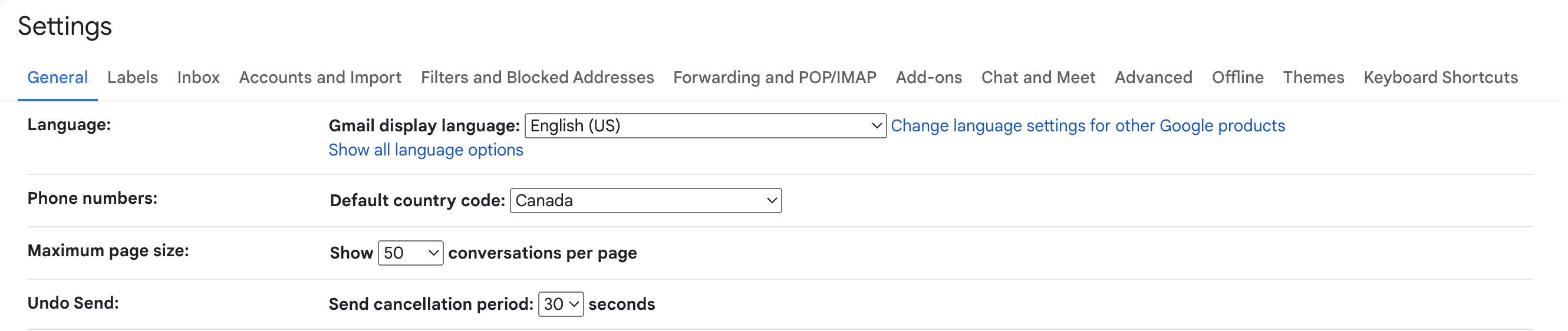Click the Undo Send: label
This screenshot has height=331, width=1568.
pyautogui.click(x=73, y=303)
